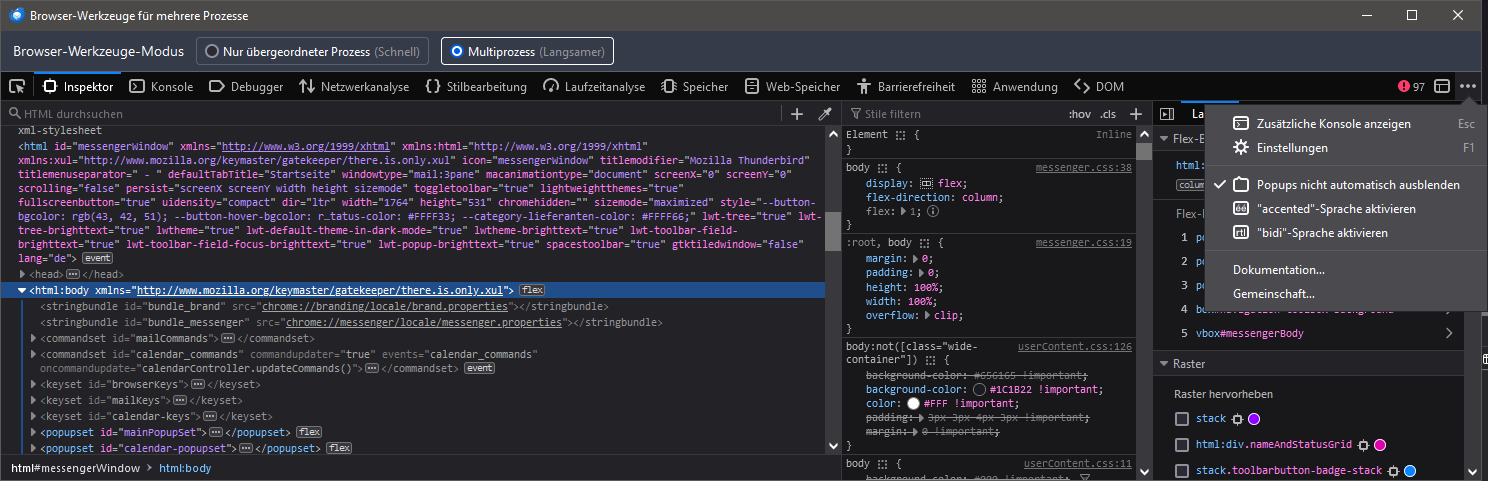Toggle the .cls class panel button
Image resolution: width=1488 pixels, height=481 pixels.
pyautogui.click(x=1108, y=114)
